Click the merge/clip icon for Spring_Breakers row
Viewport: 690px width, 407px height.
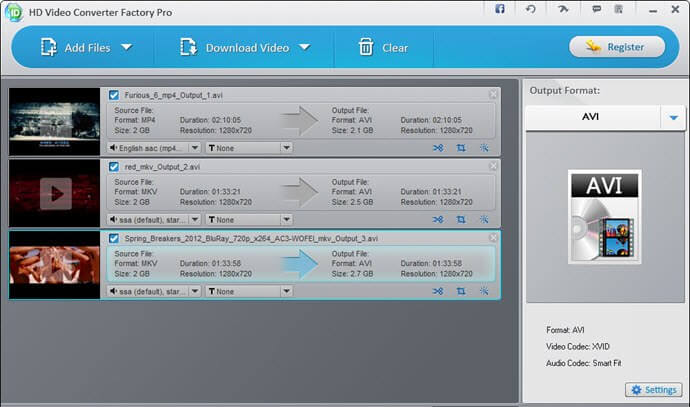point(438,291)
